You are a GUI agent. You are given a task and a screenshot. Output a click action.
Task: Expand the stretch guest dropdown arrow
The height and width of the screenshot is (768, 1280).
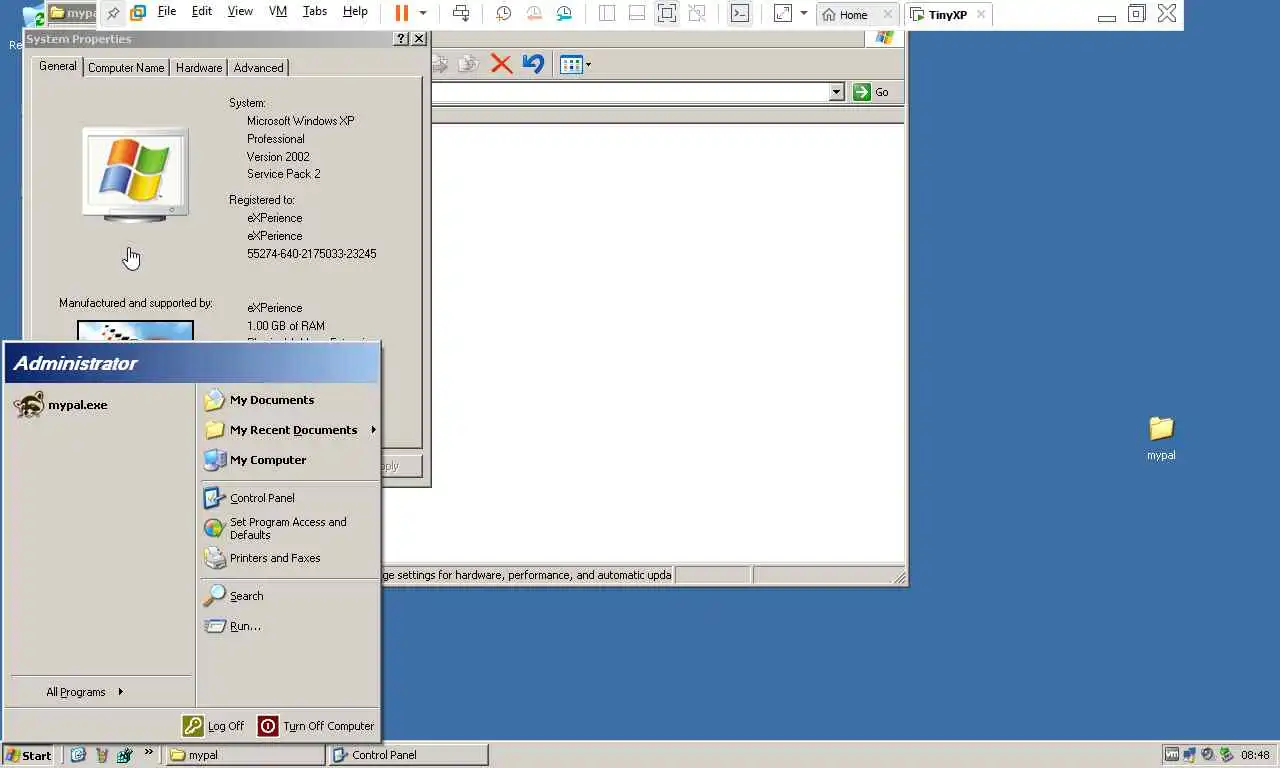pyautogui.click(x=803, y=13)
